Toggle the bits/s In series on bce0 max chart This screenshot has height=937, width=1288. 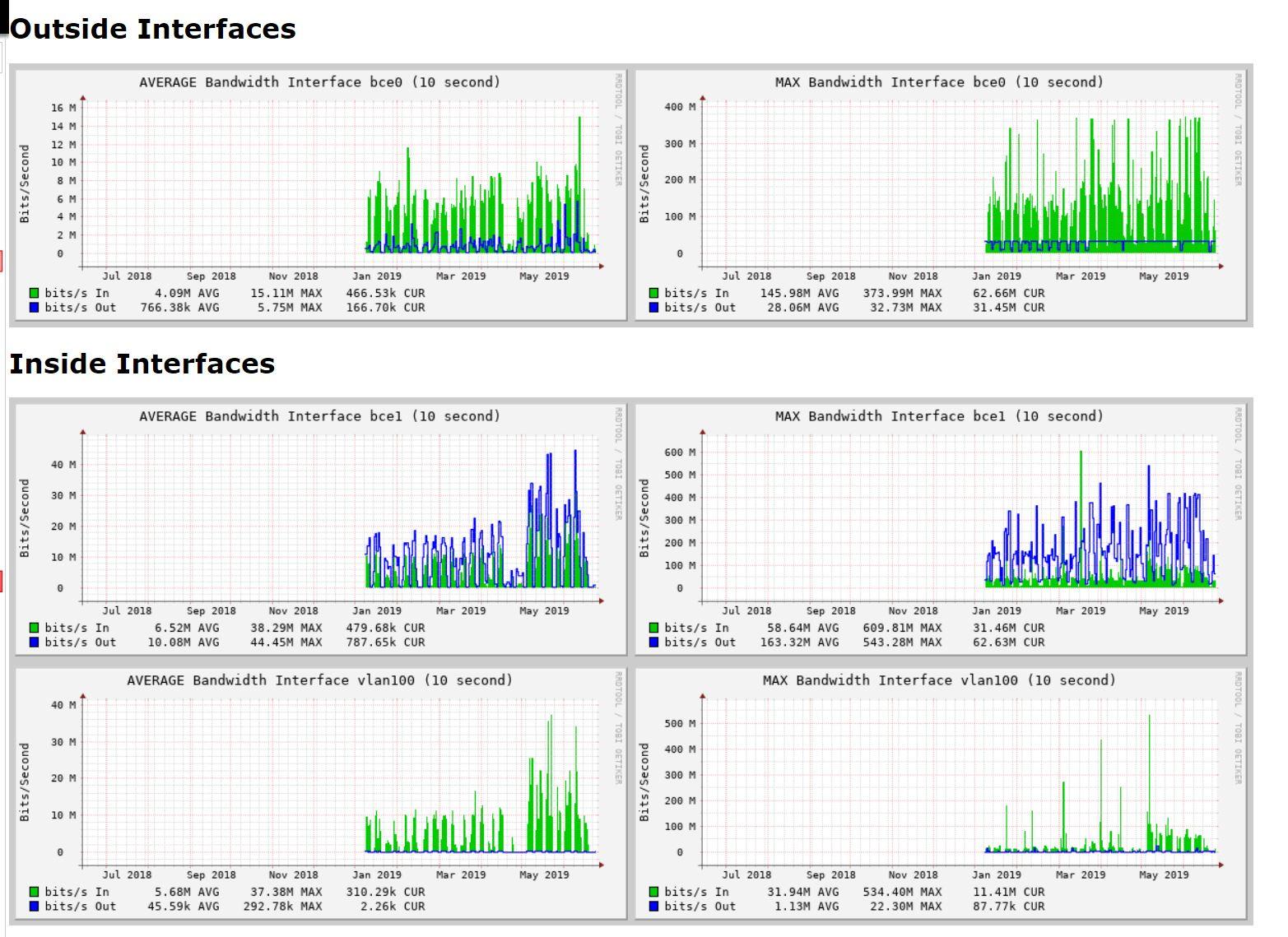[654, 292]
